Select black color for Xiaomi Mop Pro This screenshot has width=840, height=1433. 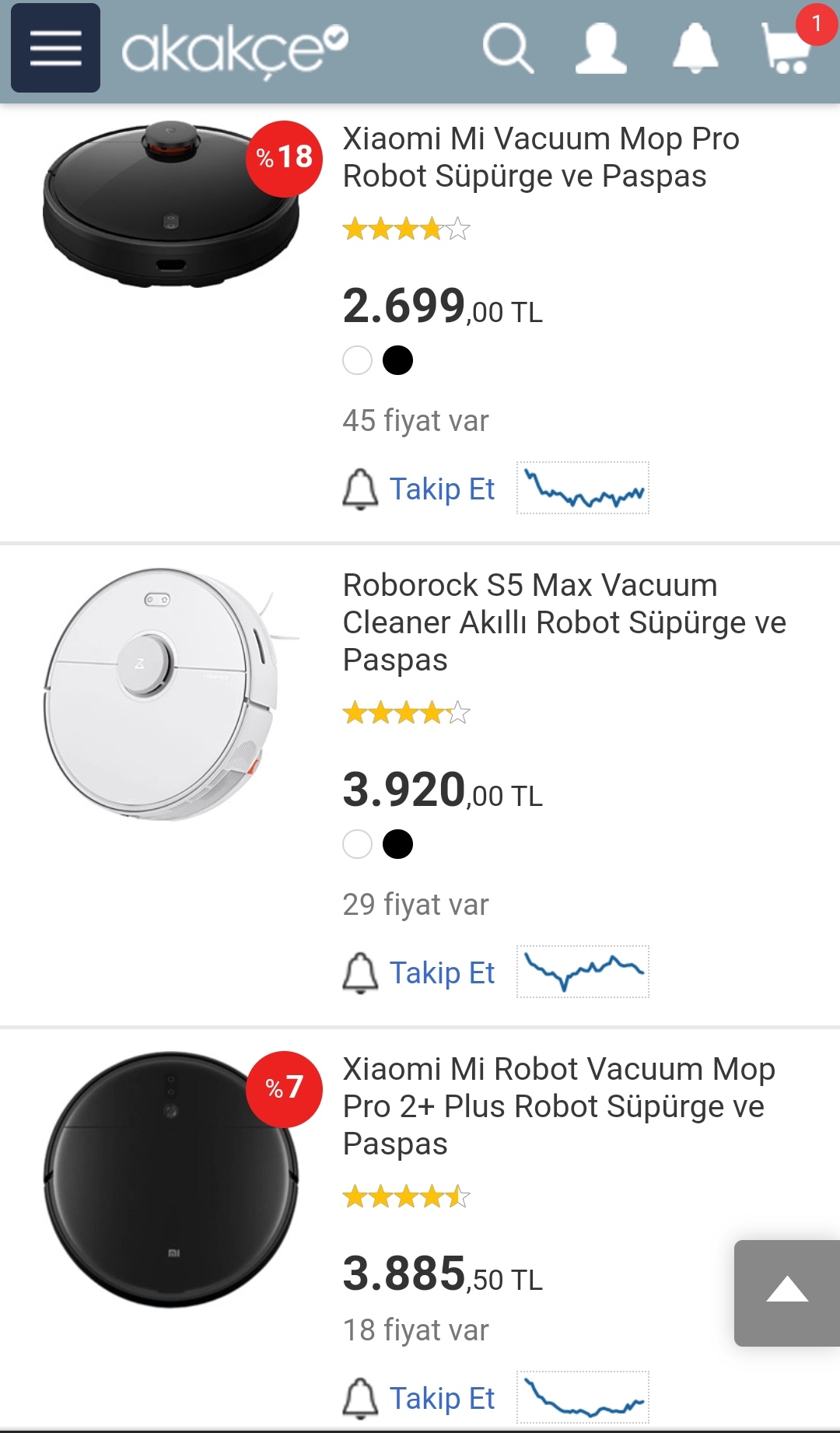(x=398, y=360)
